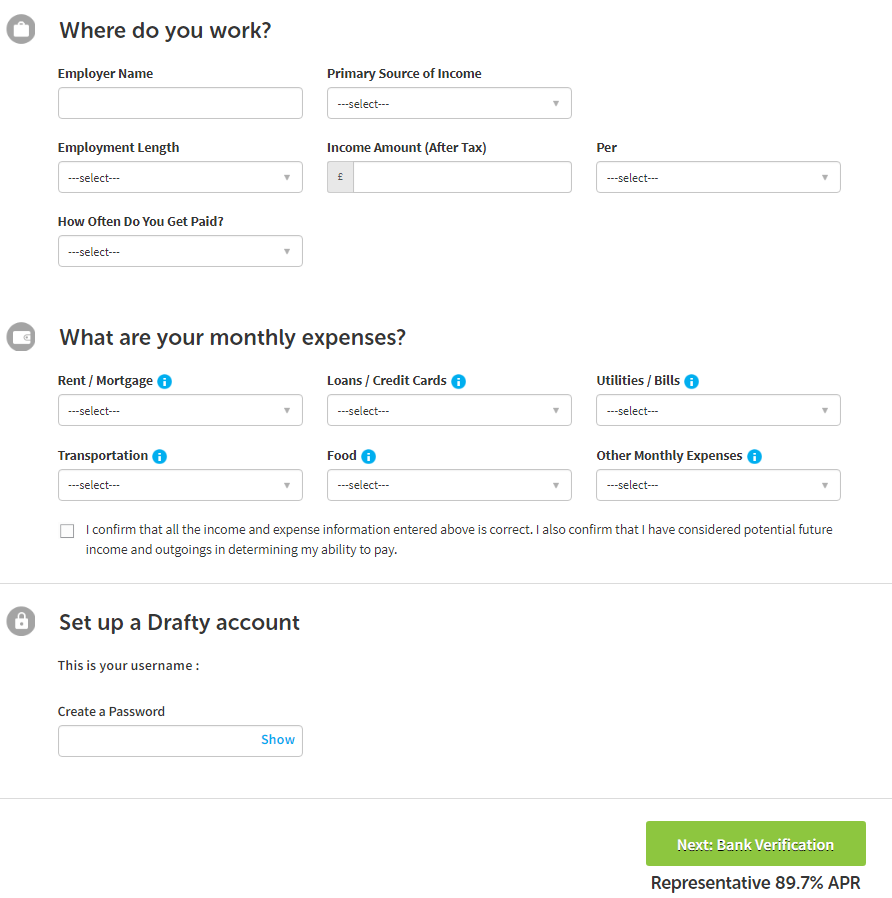The width and height of the screenshot is (892, 898).
Task: Focus the Employer Name text field
Action: [180, 103]
